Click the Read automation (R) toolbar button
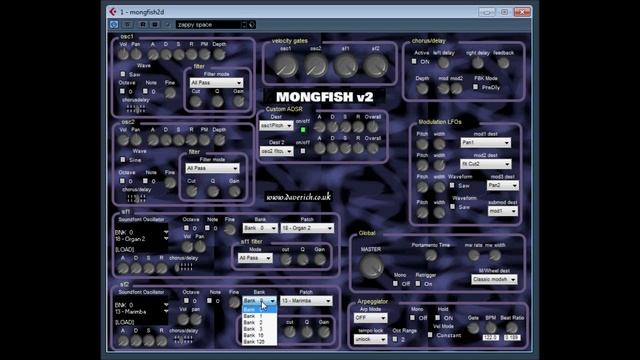Image resolution: width=640 pixels, height=360 pixels. click(x=143, y=24)
